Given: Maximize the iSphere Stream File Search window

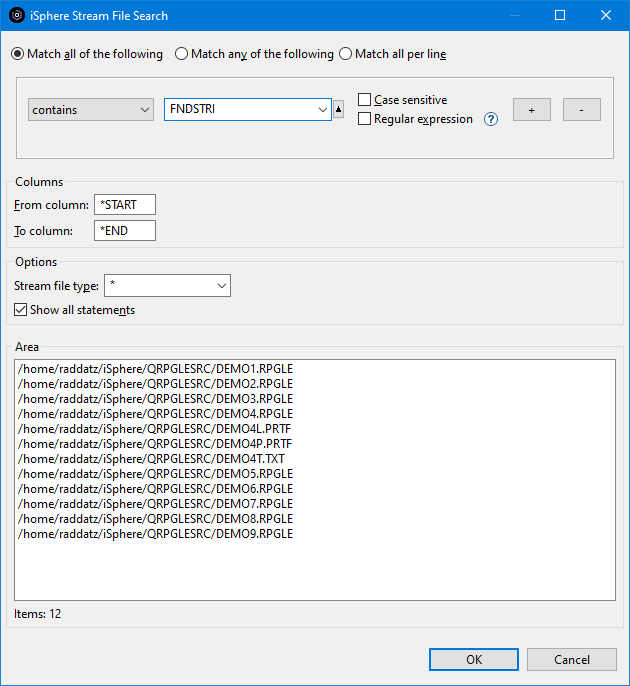Looking at the screenshot, I should point(560,15).
